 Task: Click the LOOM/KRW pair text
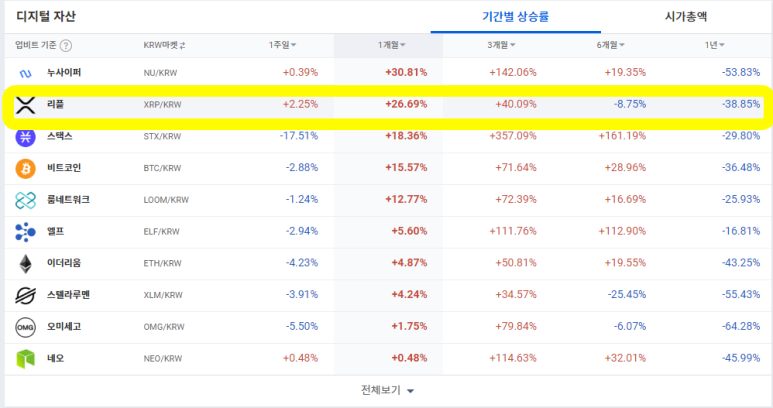pos(166,200)
